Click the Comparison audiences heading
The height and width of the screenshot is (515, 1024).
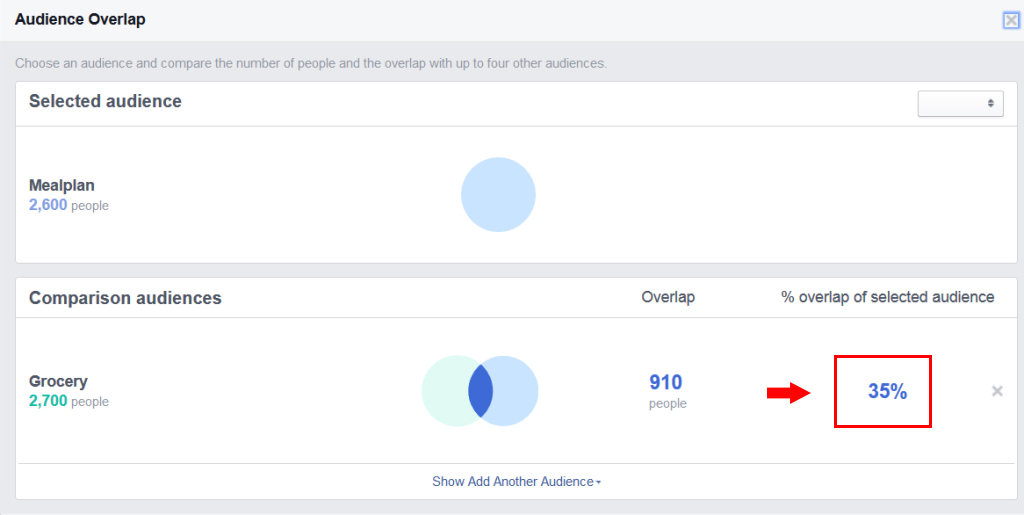125,298
